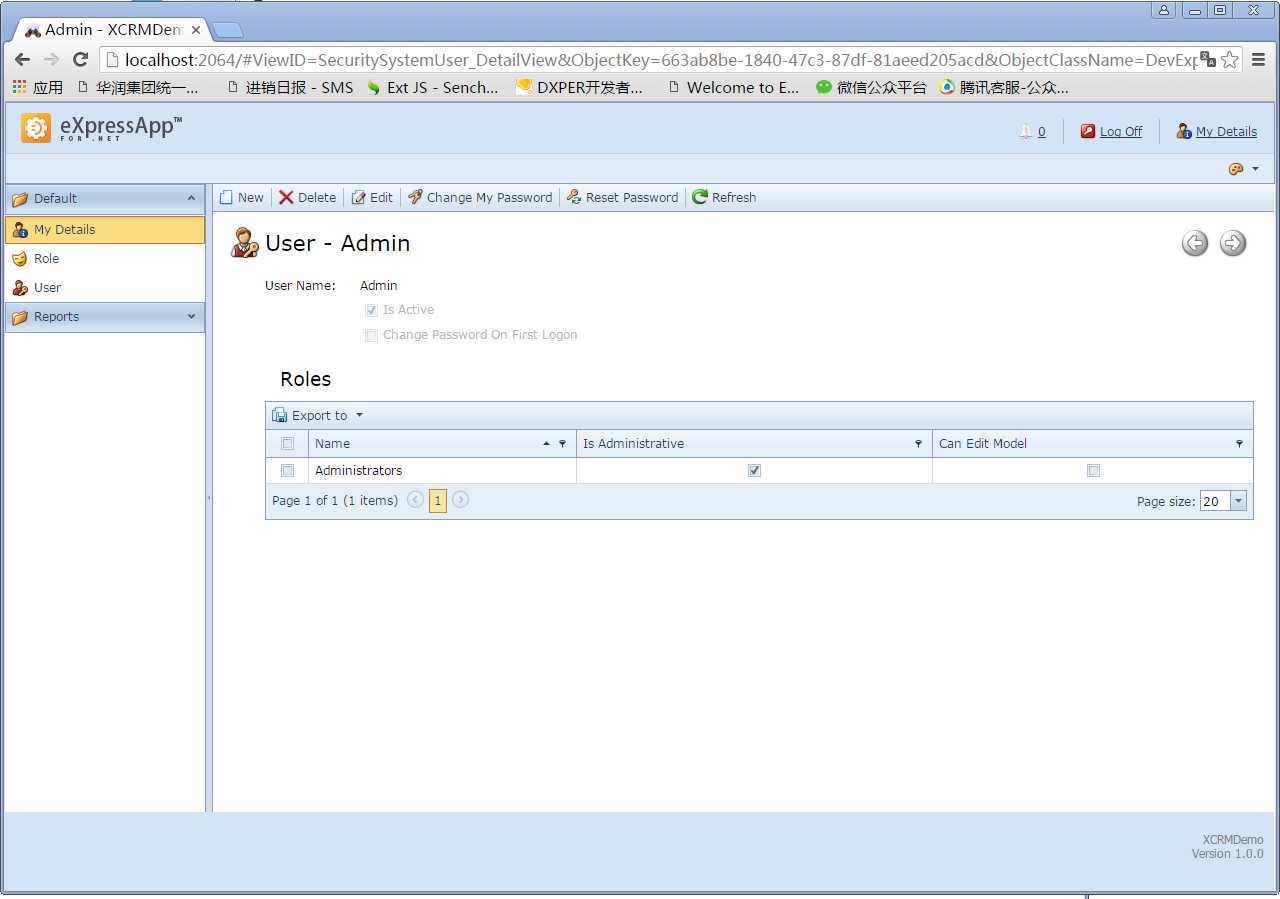Click the Log Off link
1280x899 pixels.
point(1120,131)
